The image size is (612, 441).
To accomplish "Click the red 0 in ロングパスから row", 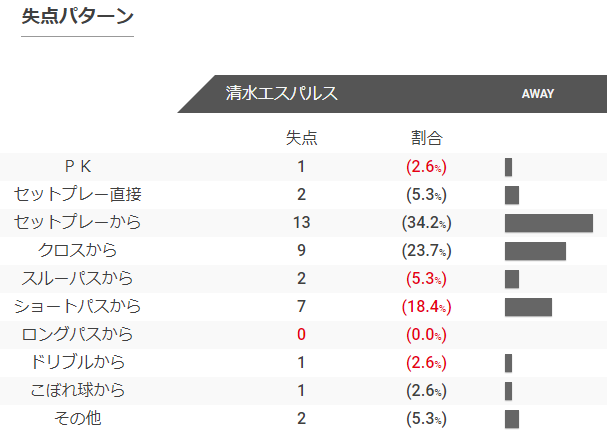I will point(301,334).
